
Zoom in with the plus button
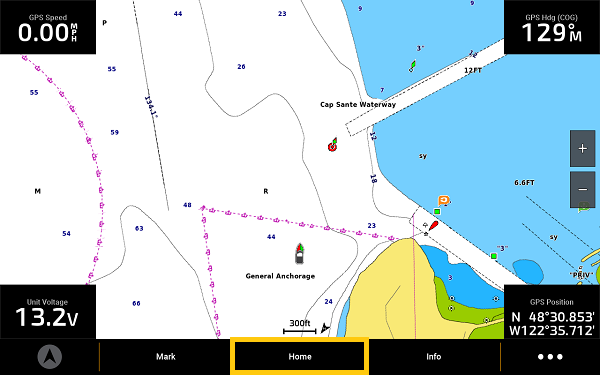(x=582, y=148)
